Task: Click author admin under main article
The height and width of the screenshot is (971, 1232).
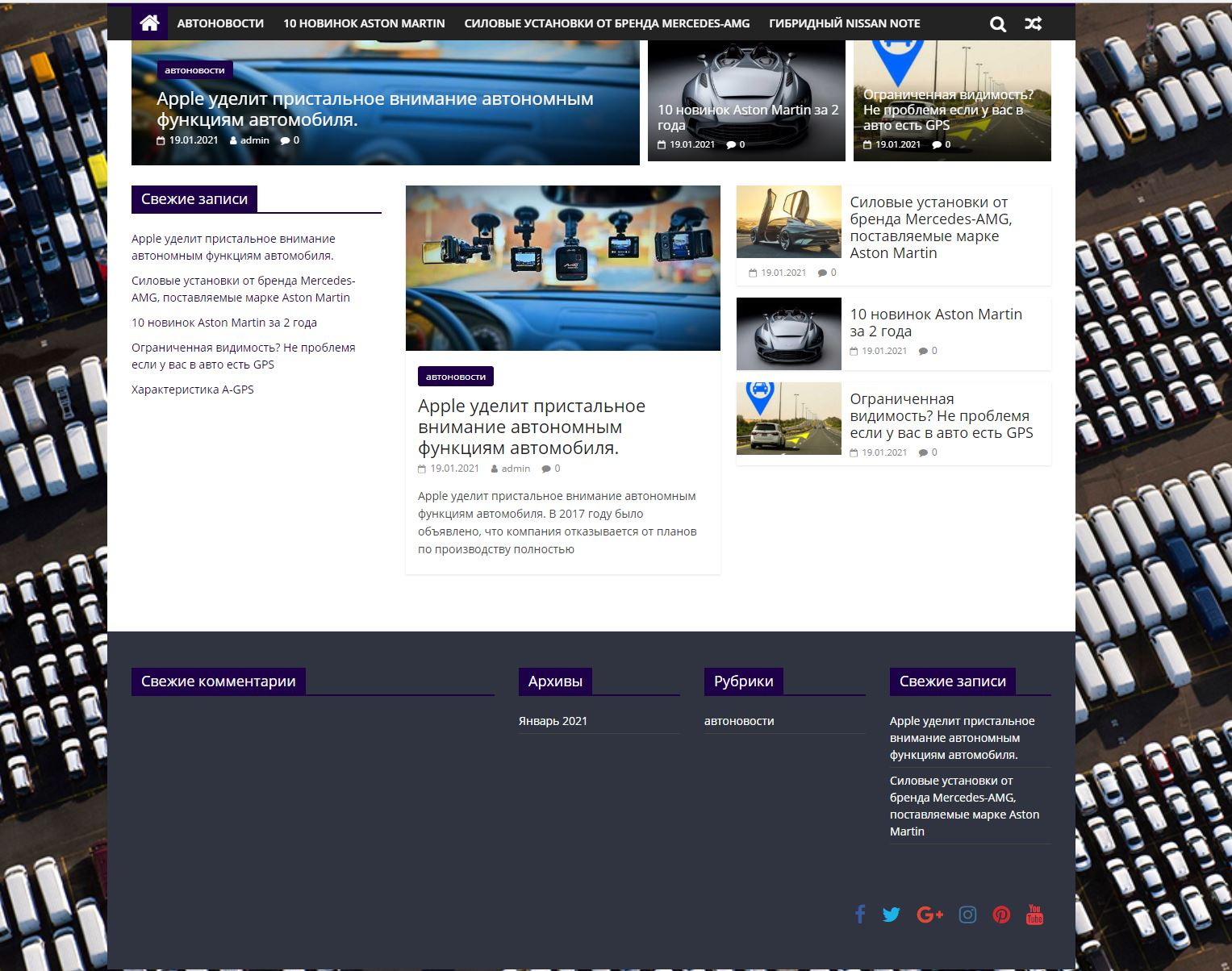Action: (516, 469)
